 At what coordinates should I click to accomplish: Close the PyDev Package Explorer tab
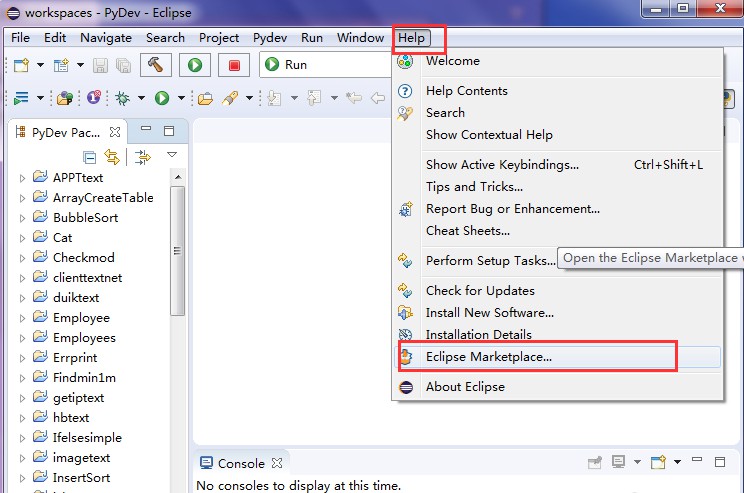pos(115,132)
